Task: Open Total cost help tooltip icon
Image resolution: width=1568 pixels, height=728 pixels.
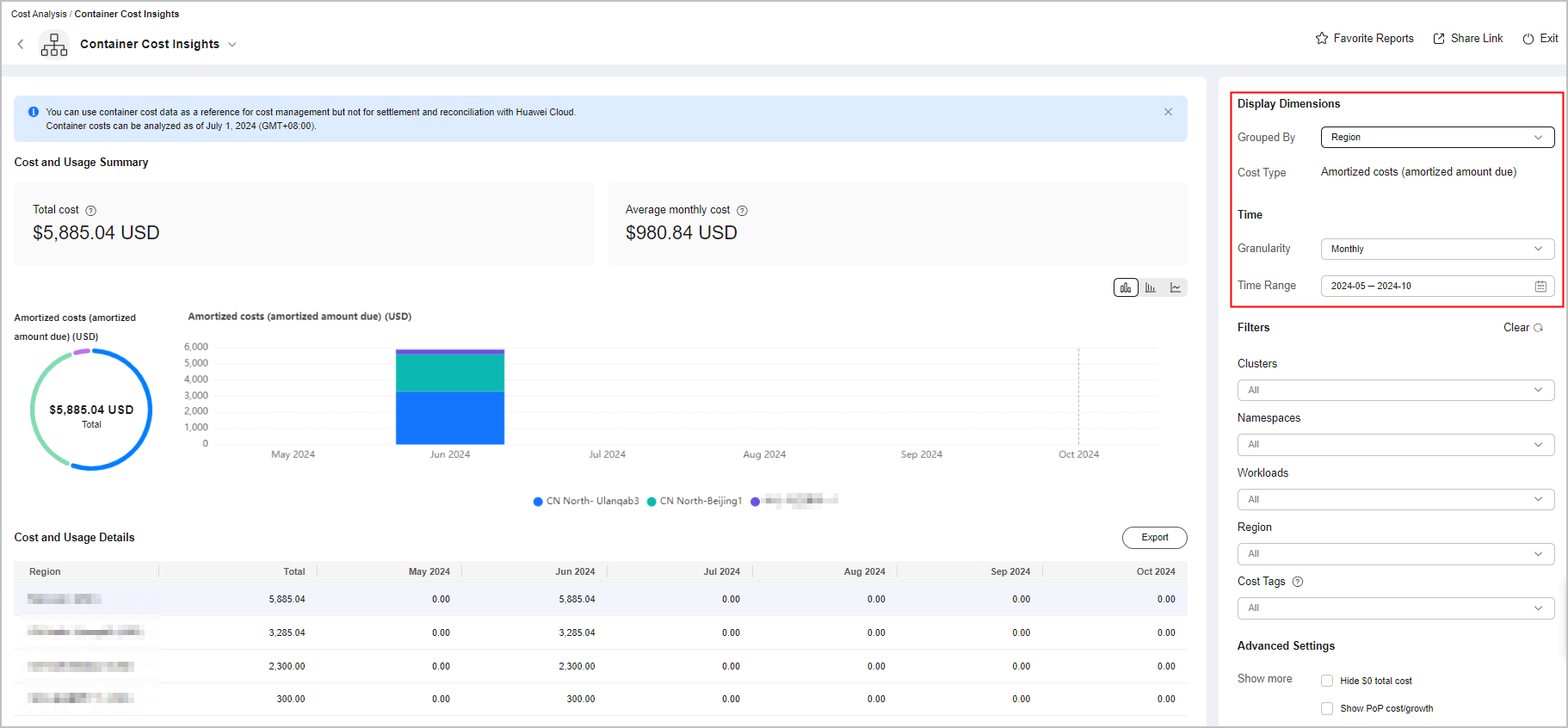Action: click(91, 211)
